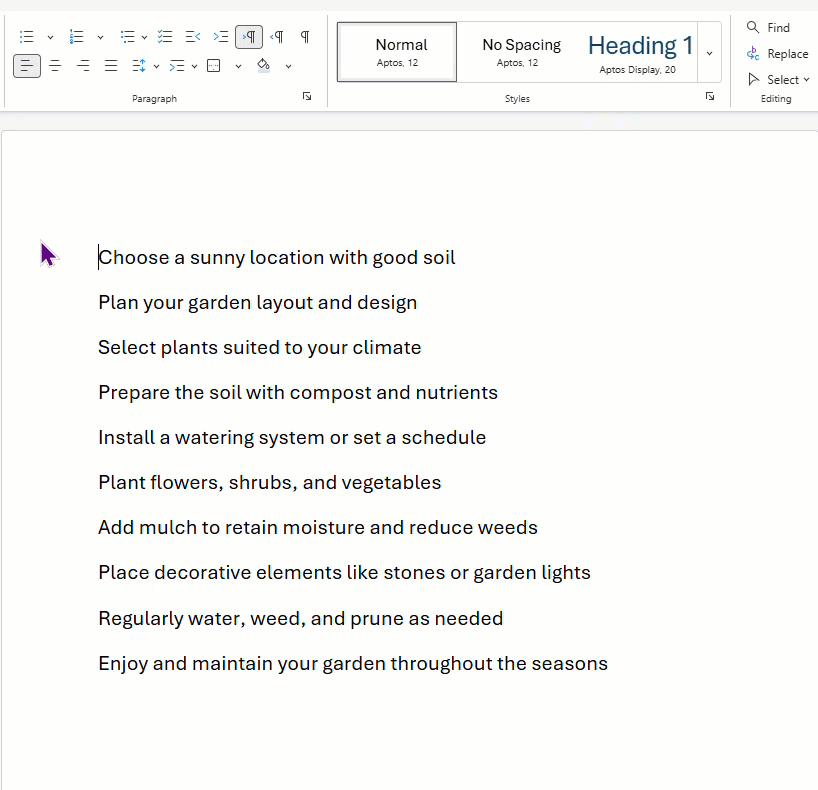The image size is (818, 790).
Task: Apply bullet list formatting
Action: coord(27,37)
